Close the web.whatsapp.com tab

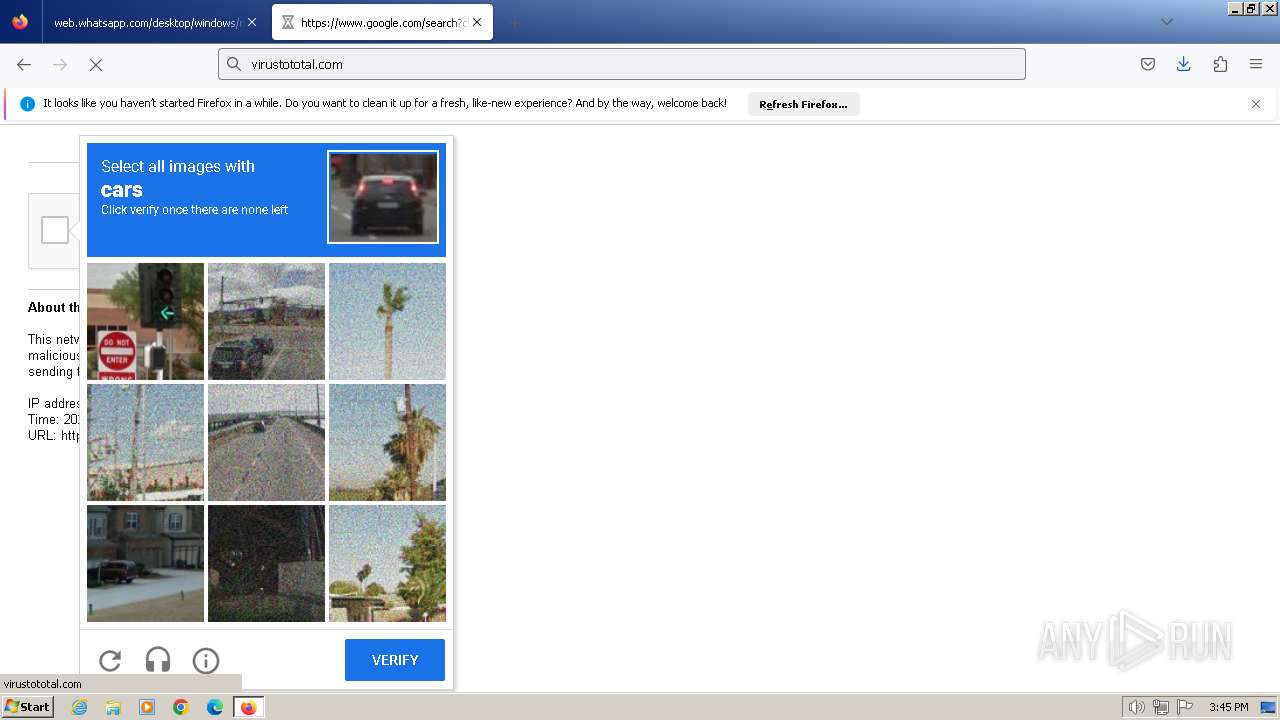(252, 22)
